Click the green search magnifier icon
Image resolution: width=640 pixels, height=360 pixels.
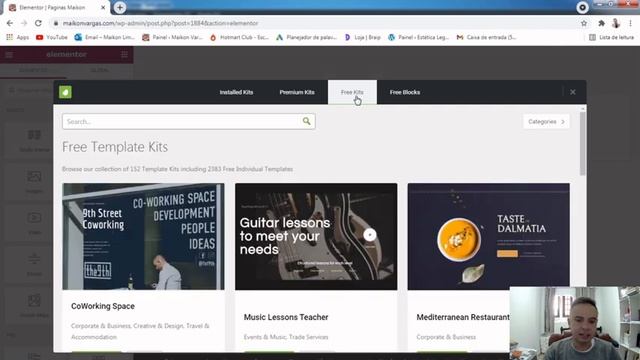[307, 121]
